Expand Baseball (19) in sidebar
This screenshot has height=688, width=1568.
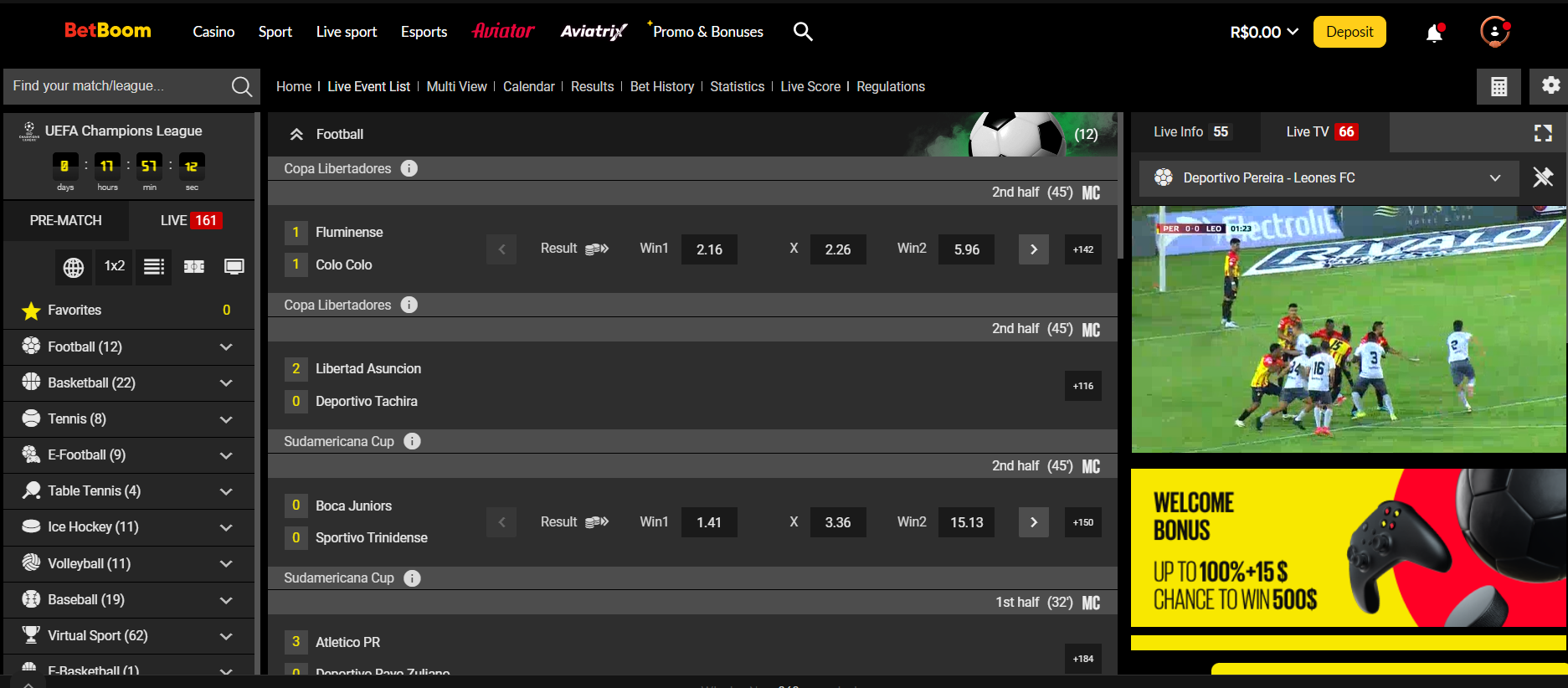coord(129,599)
